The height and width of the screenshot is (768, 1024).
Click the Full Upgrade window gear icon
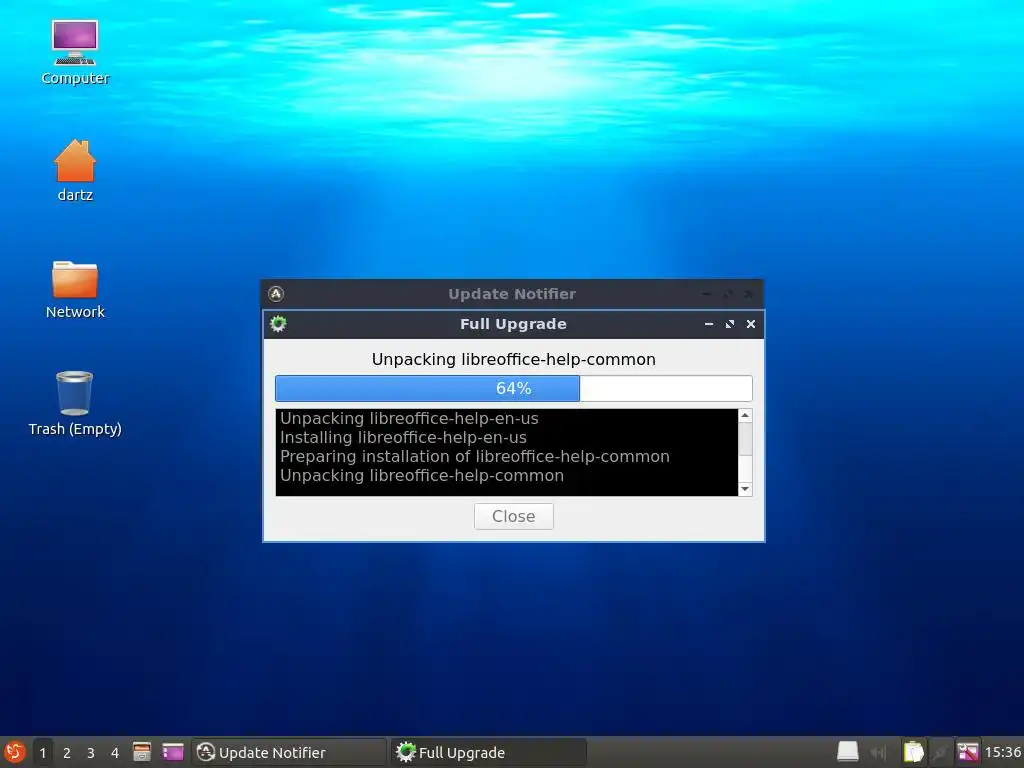[x=278, y=324]
